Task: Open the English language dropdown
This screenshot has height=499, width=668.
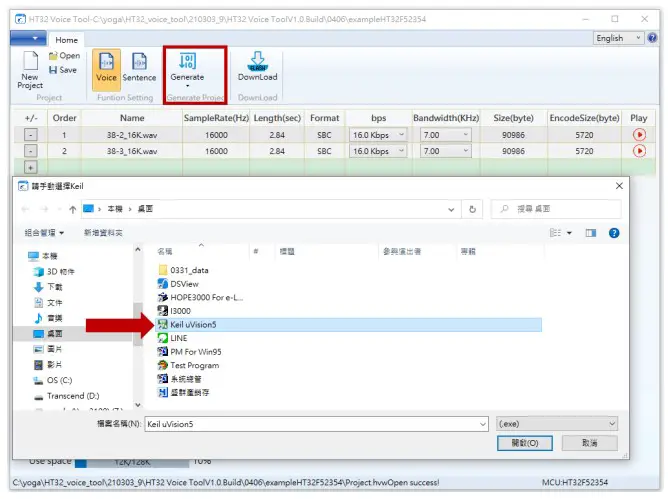Action: 618,38
